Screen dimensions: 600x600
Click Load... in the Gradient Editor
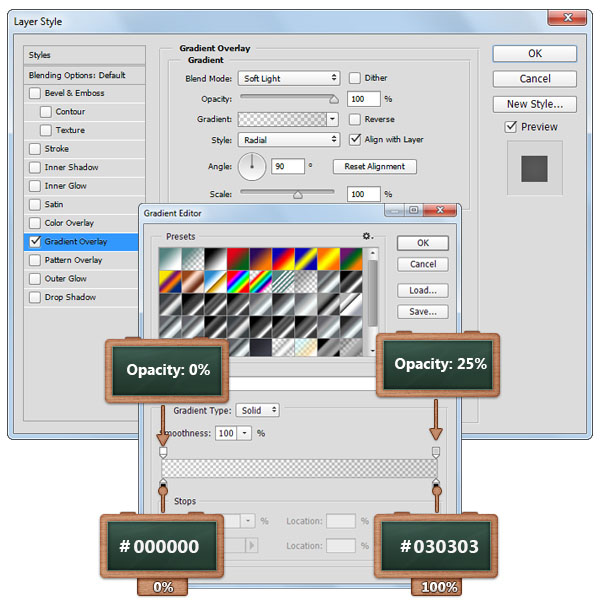(x=422, y=290)
